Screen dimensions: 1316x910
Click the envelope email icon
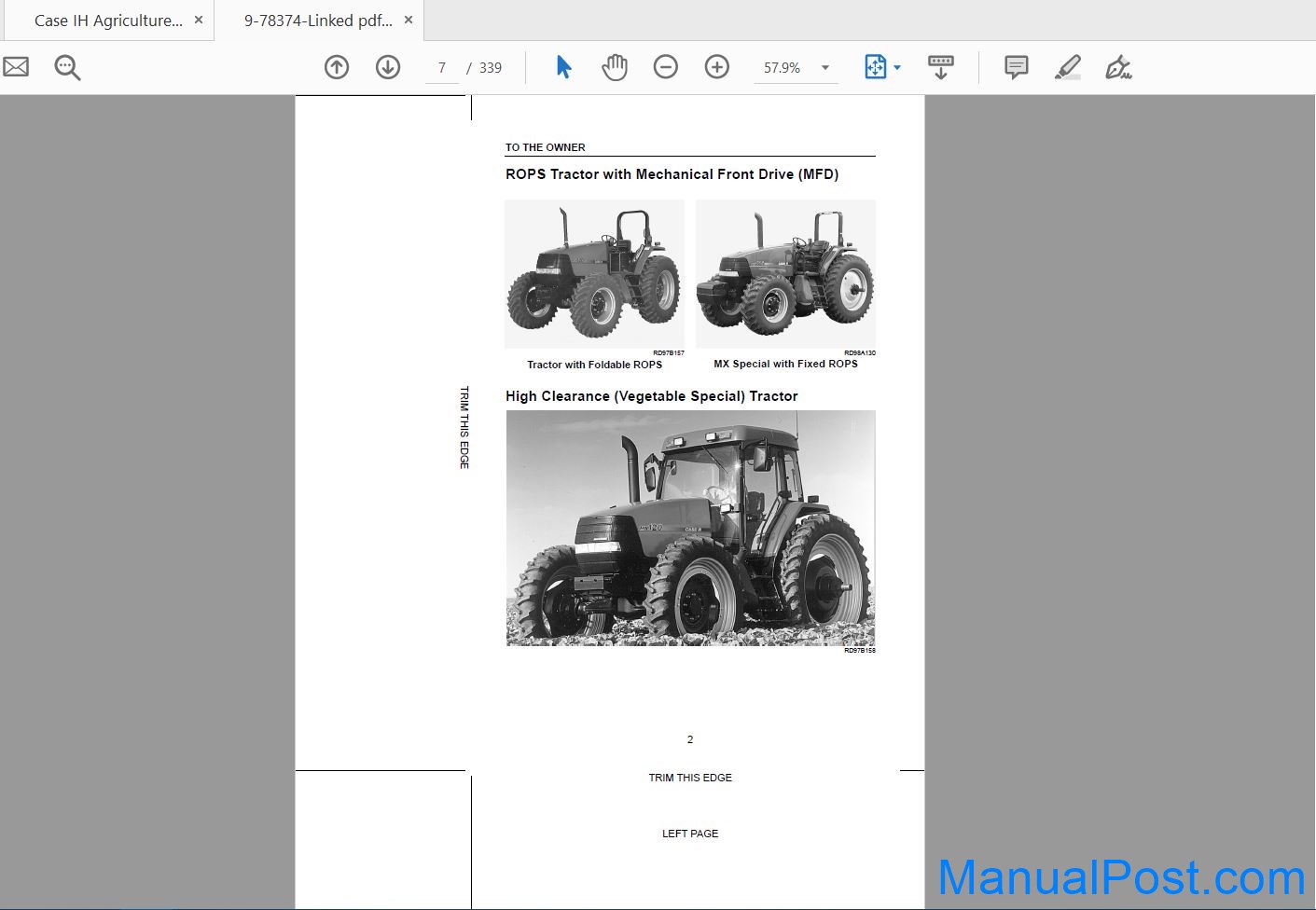pyautogui.click(x=16, y=67)
